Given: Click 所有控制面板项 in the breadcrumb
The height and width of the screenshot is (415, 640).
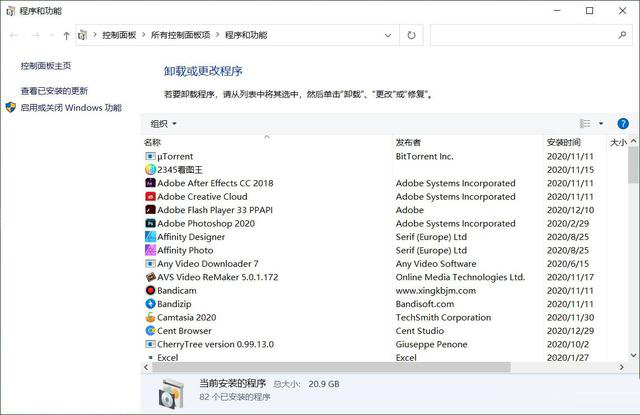Looking at the screenshot, I should point(180,35).
